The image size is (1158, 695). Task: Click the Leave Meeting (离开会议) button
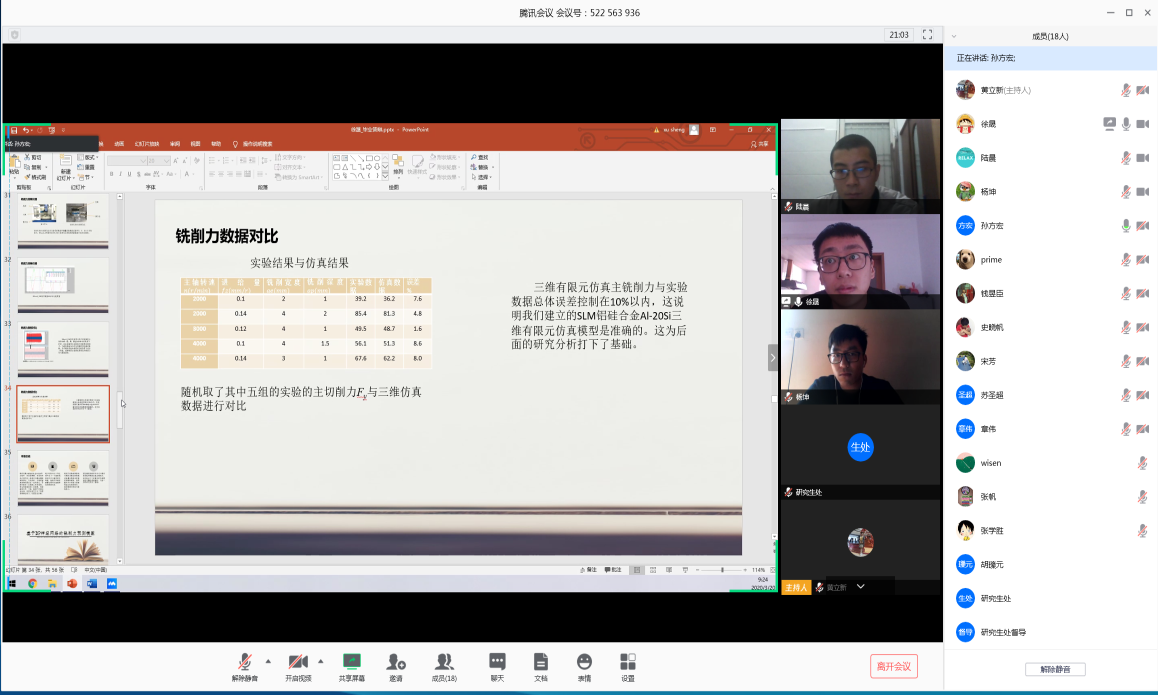pyautogui.click(x=893, y=666)
